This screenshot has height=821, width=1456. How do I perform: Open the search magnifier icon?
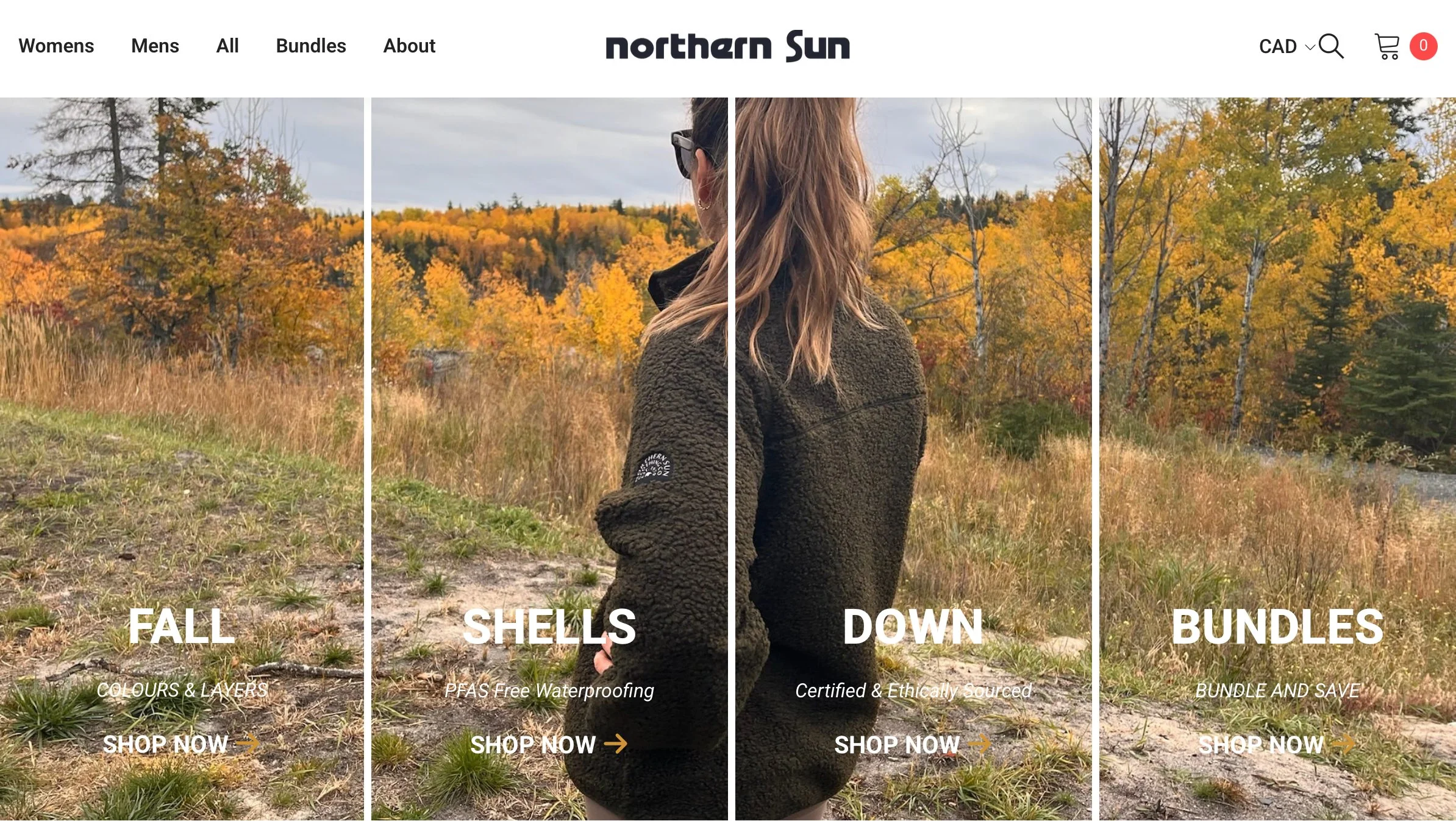click(x=1330, y=46)
